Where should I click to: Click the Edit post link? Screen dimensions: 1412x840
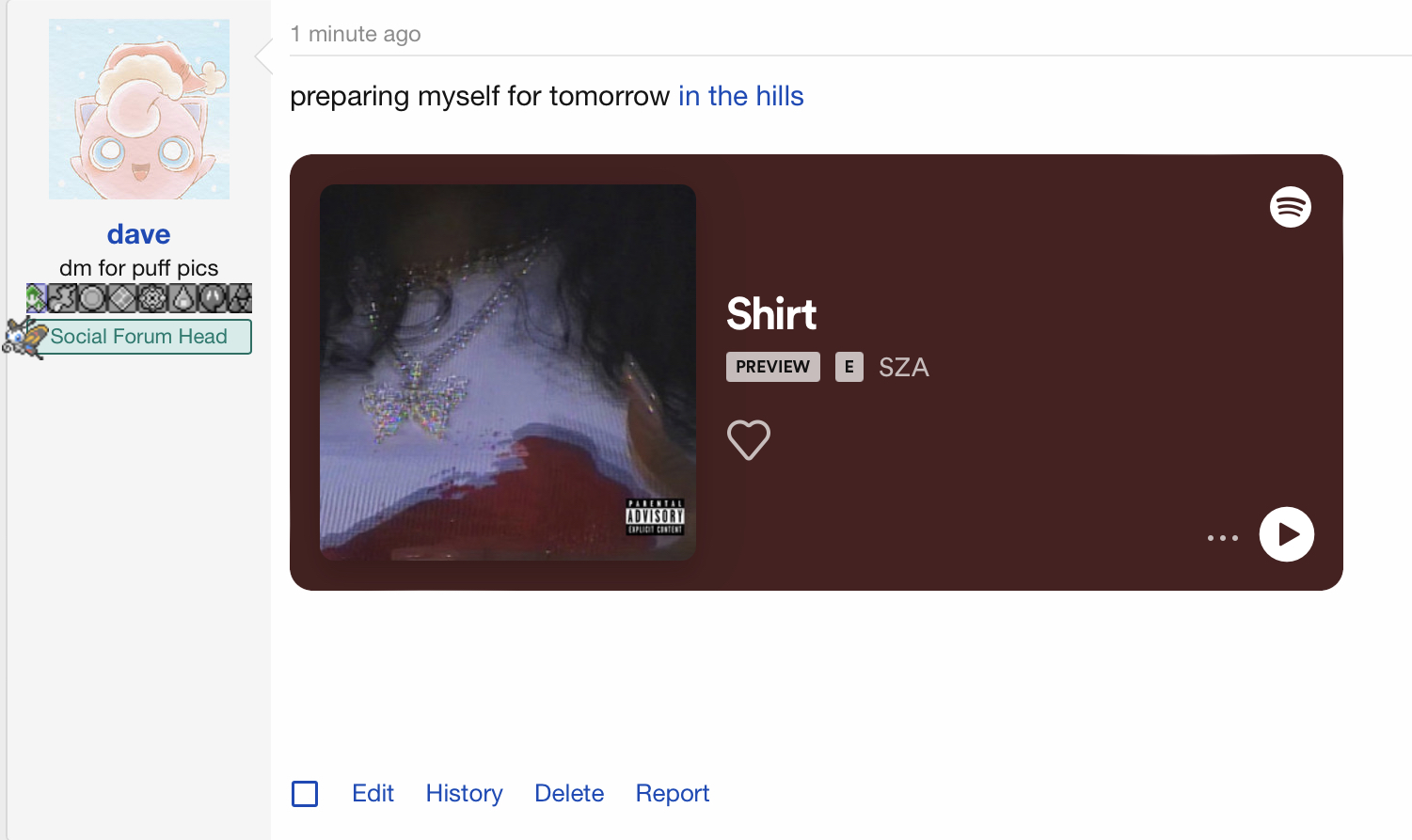coord(373,793)
